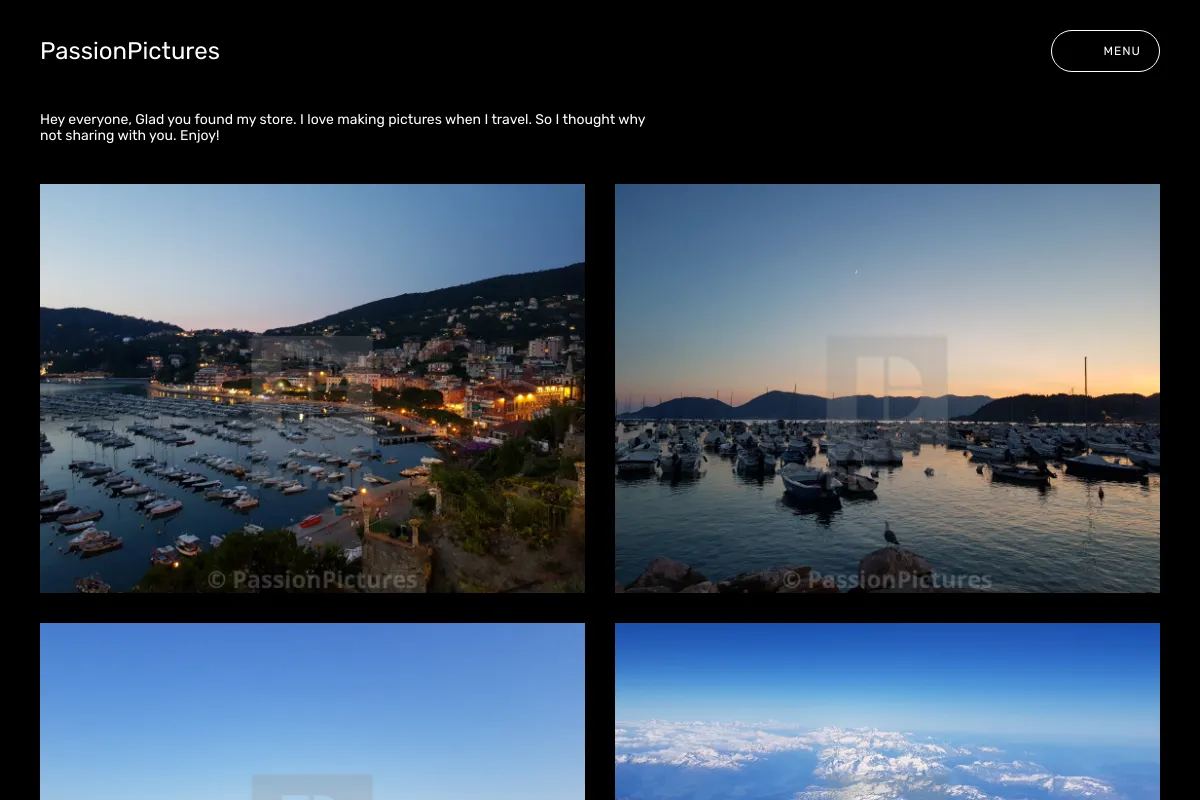Click the welcome text starting 'Hey everyone'
1200x800 pixels.
(x=343, y=127)
